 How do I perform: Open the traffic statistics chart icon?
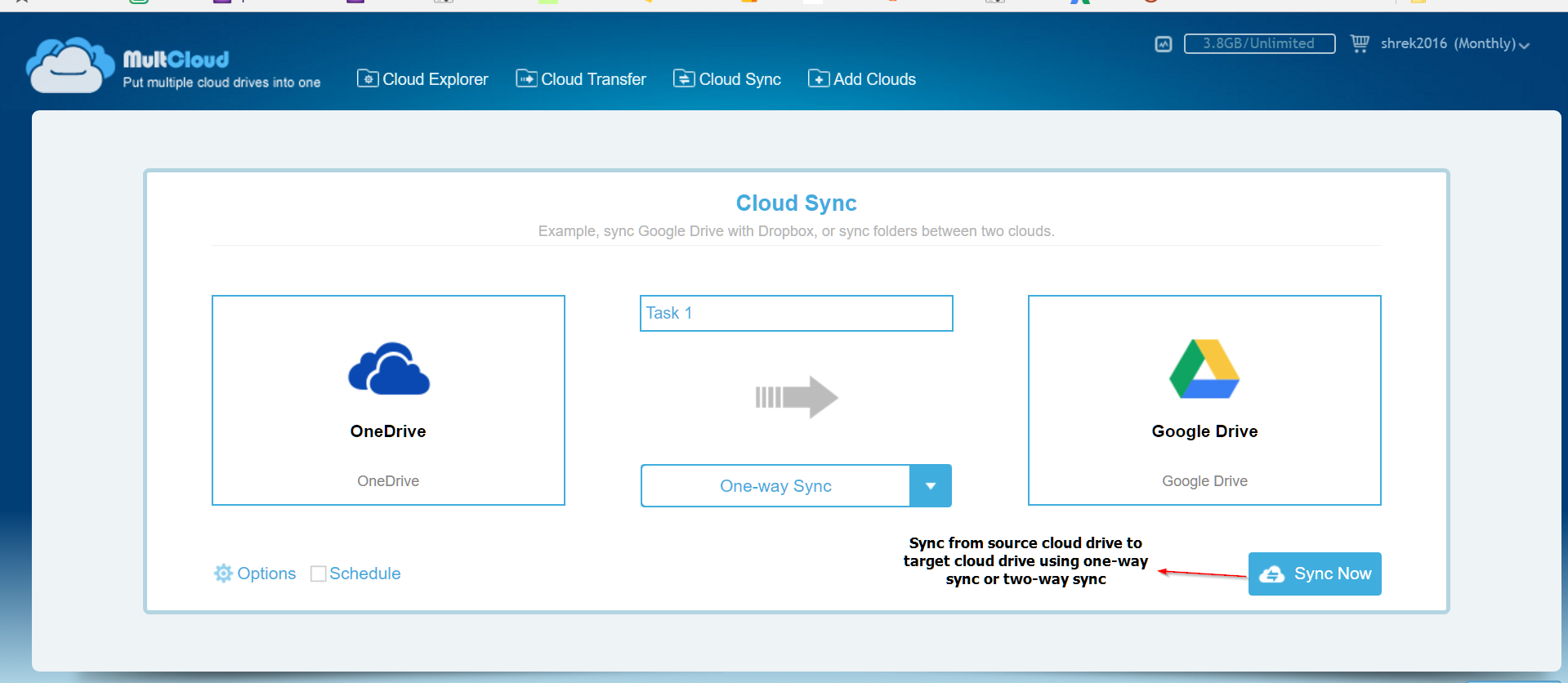point(1164,44)
